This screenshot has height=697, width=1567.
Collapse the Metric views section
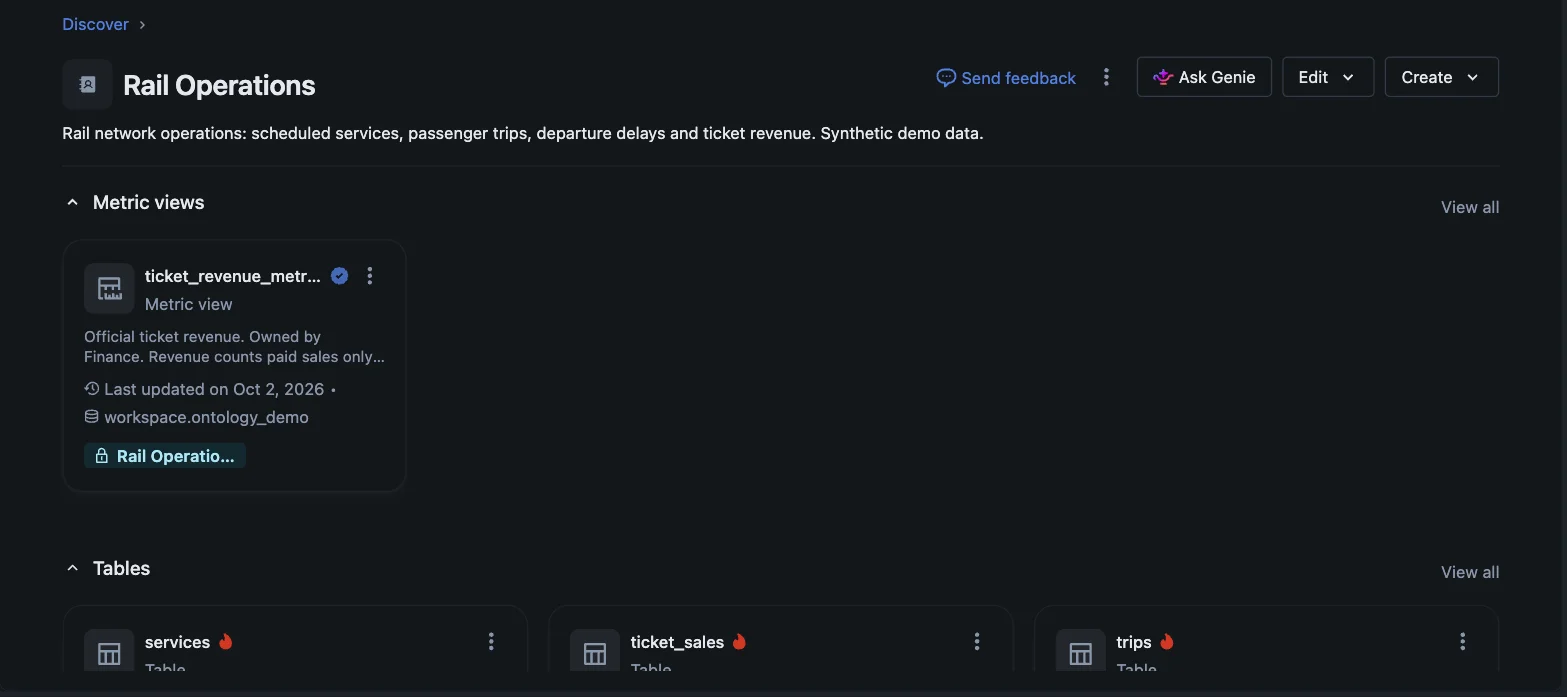72,203
